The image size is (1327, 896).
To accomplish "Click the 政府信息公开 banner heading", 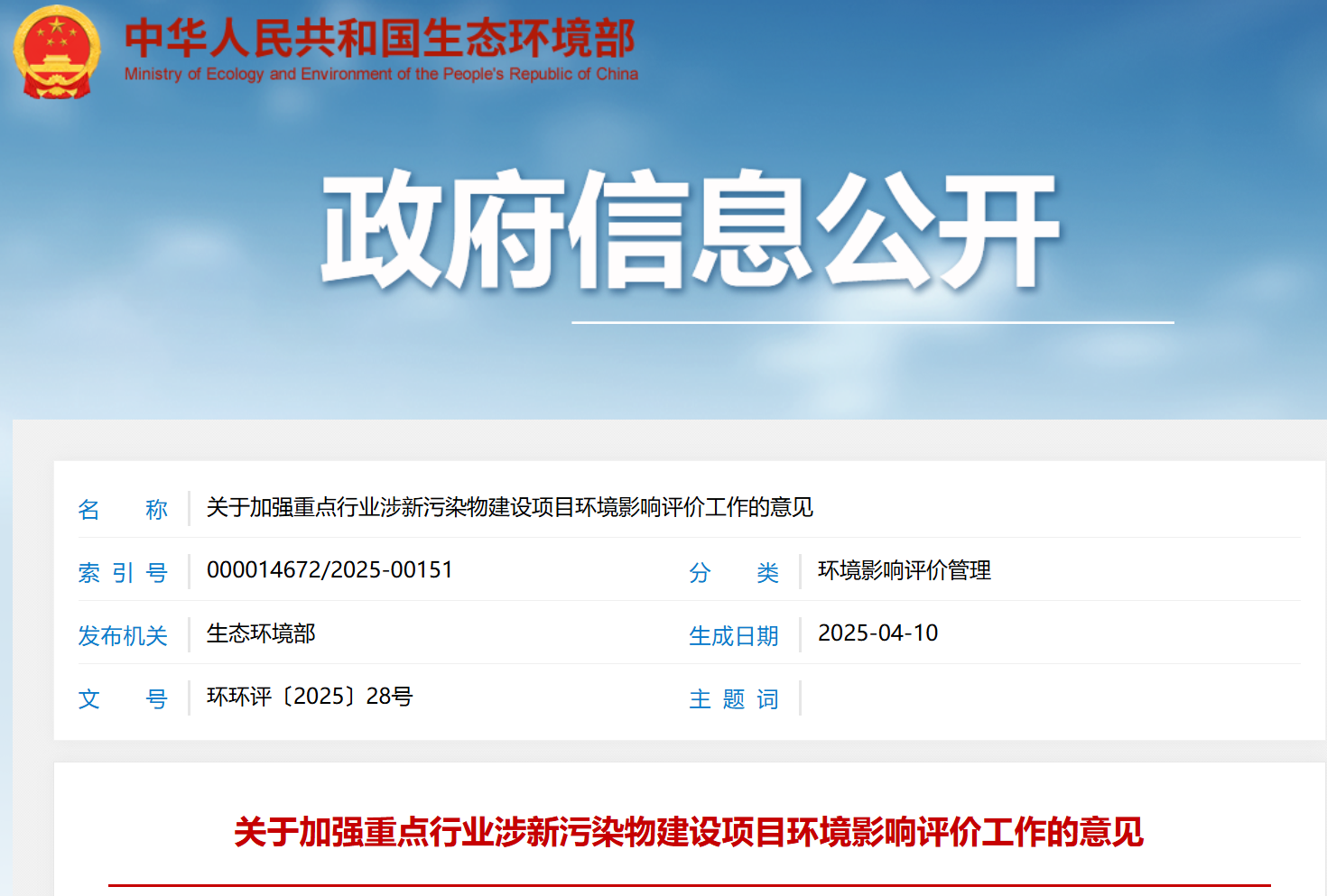I will (x=691, y=229).
